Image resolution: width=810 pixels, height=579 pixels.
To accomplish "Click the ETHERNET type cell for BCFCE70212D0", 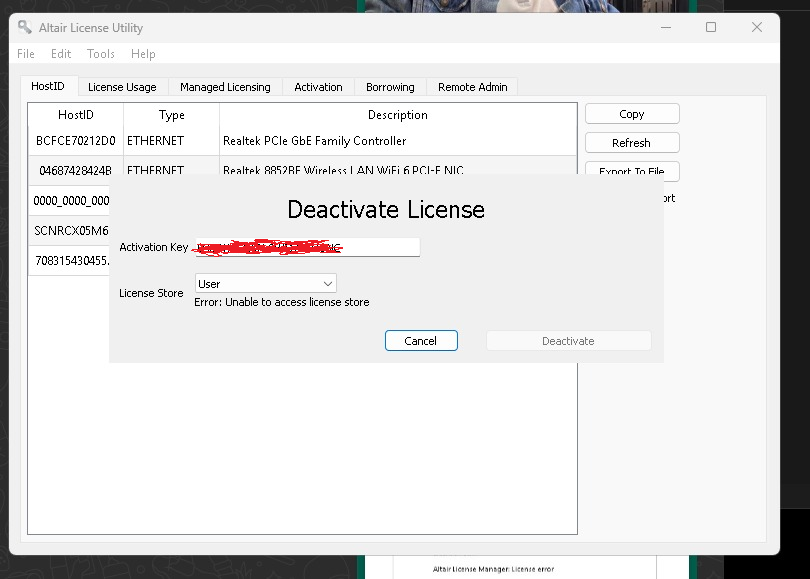I will tap(171, 140).
